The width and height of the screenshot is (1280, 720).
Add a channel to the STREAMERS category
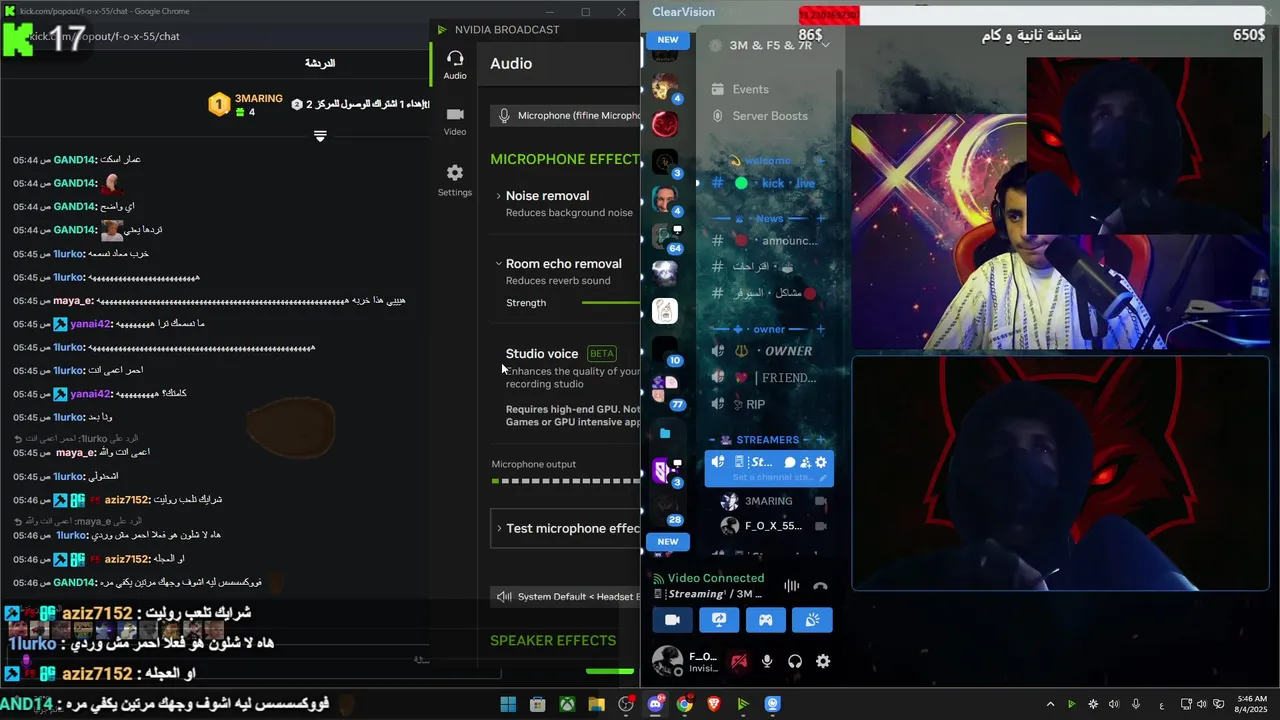[x=821, y=440]
